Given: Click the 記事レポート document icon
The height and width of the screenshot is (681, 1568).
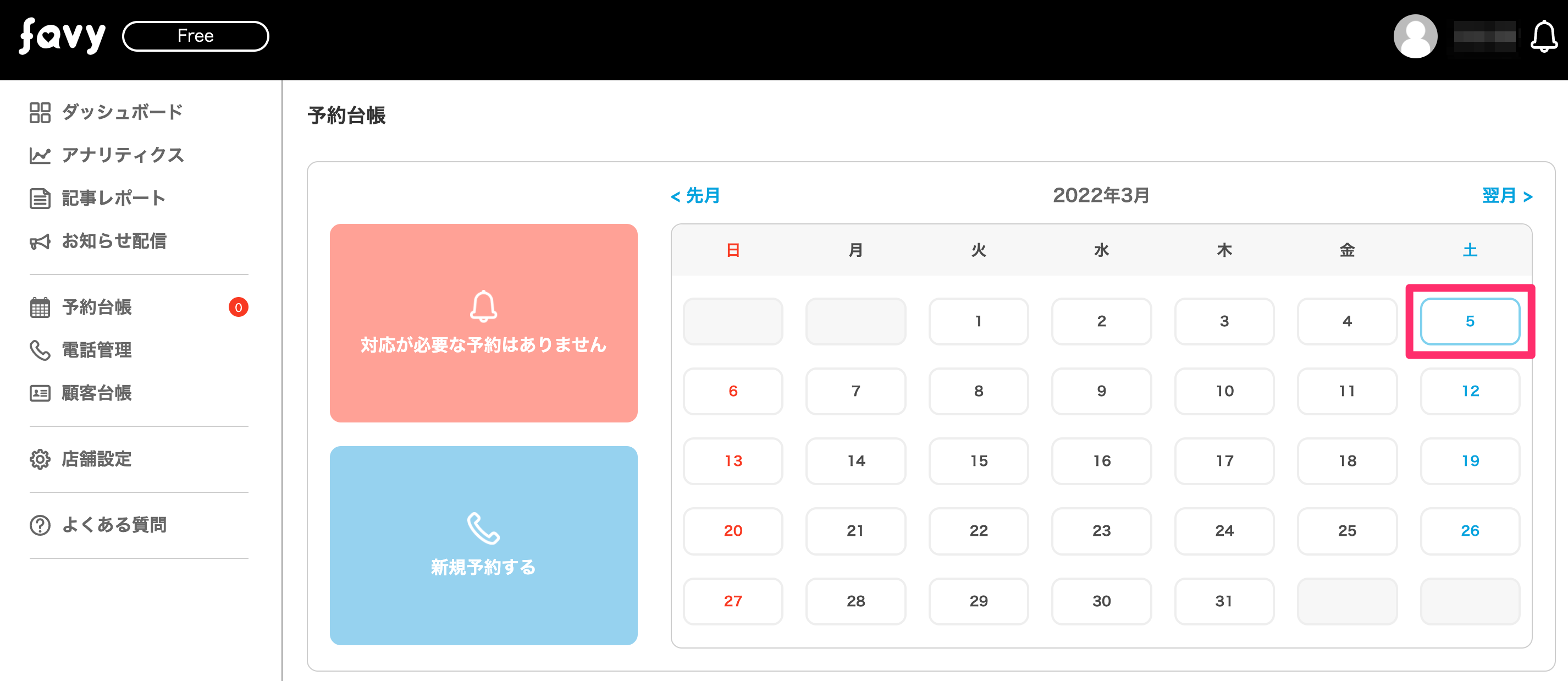Looking at the screenshot, I should [40, 199].
